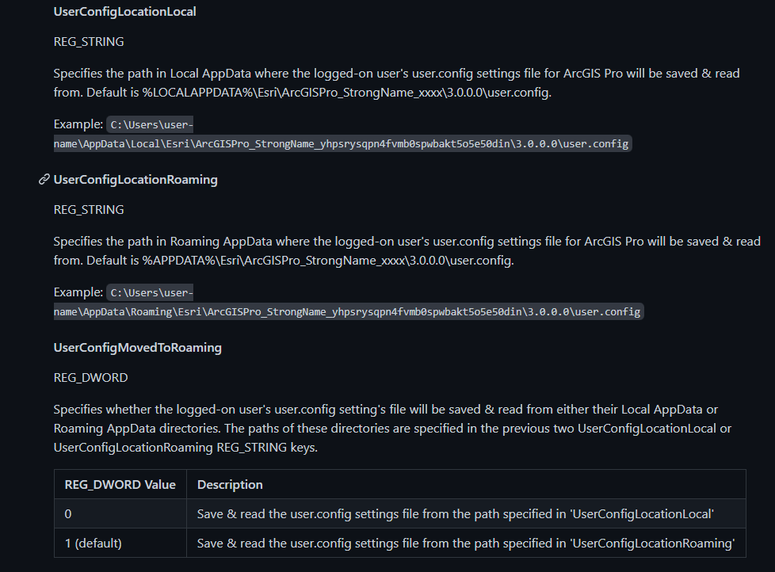775x572 pixels.
Task: Click the REG_DWORD type label
Action: [x=91, y=378]
